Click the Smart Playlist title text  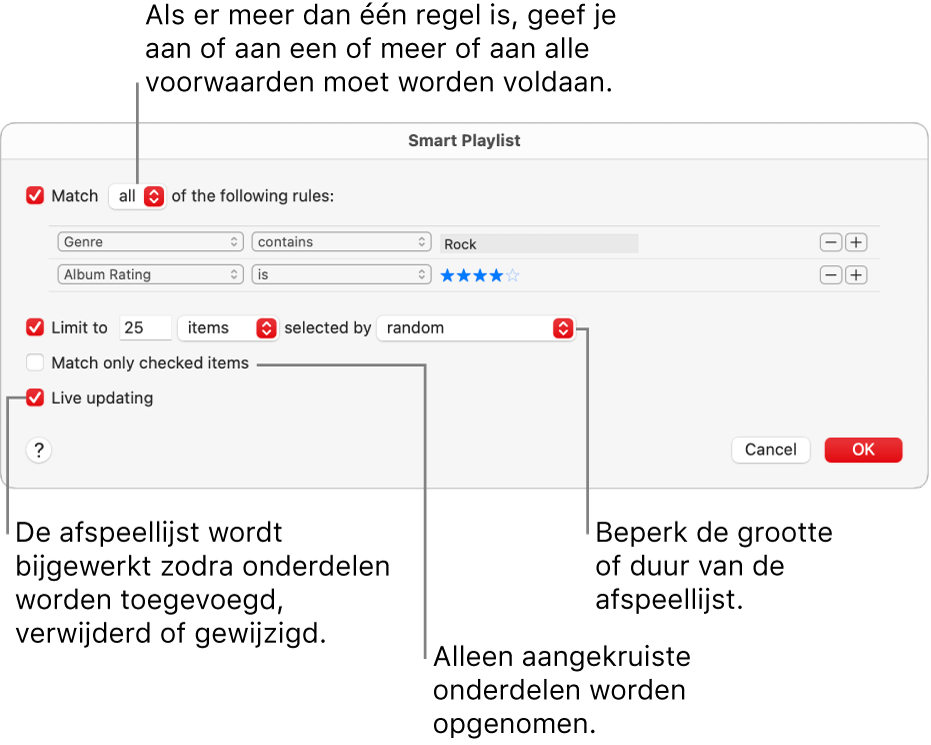point(464,141)
